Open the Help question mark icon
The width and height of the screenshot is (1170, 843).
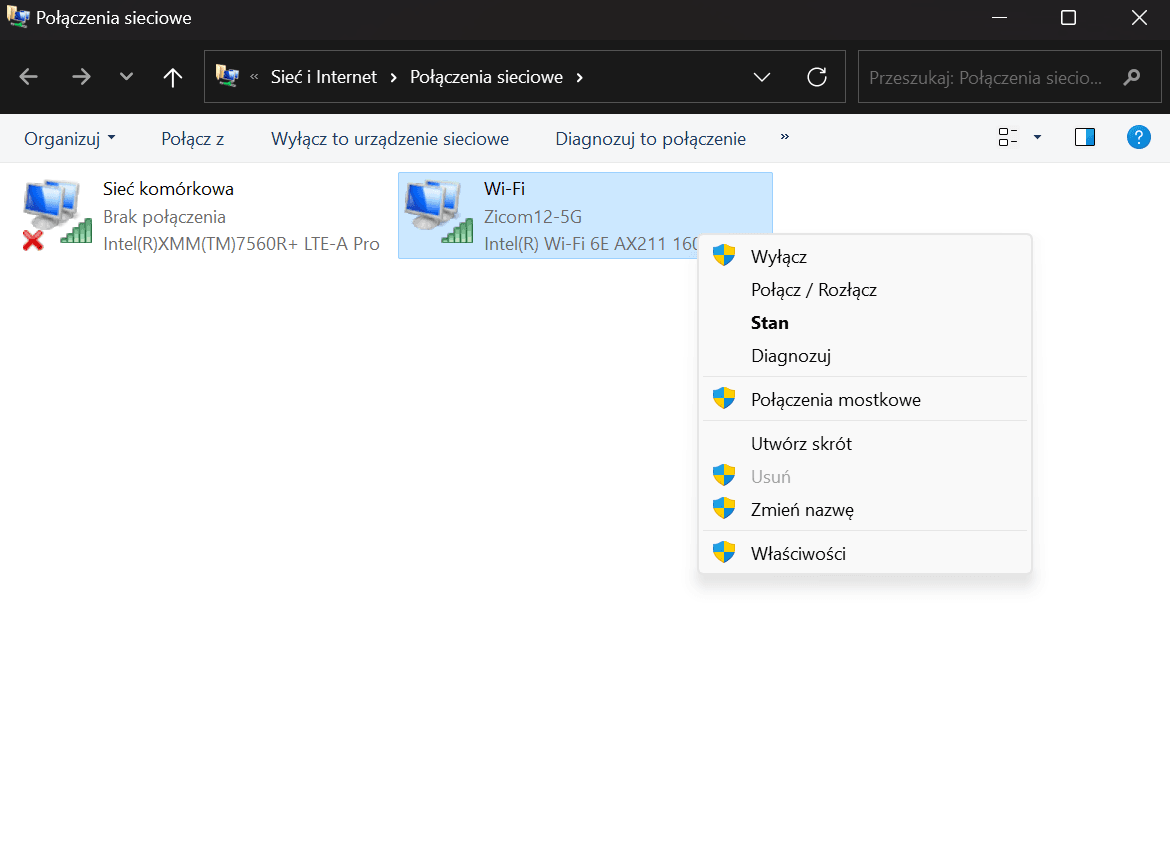tap(1138, 138)
